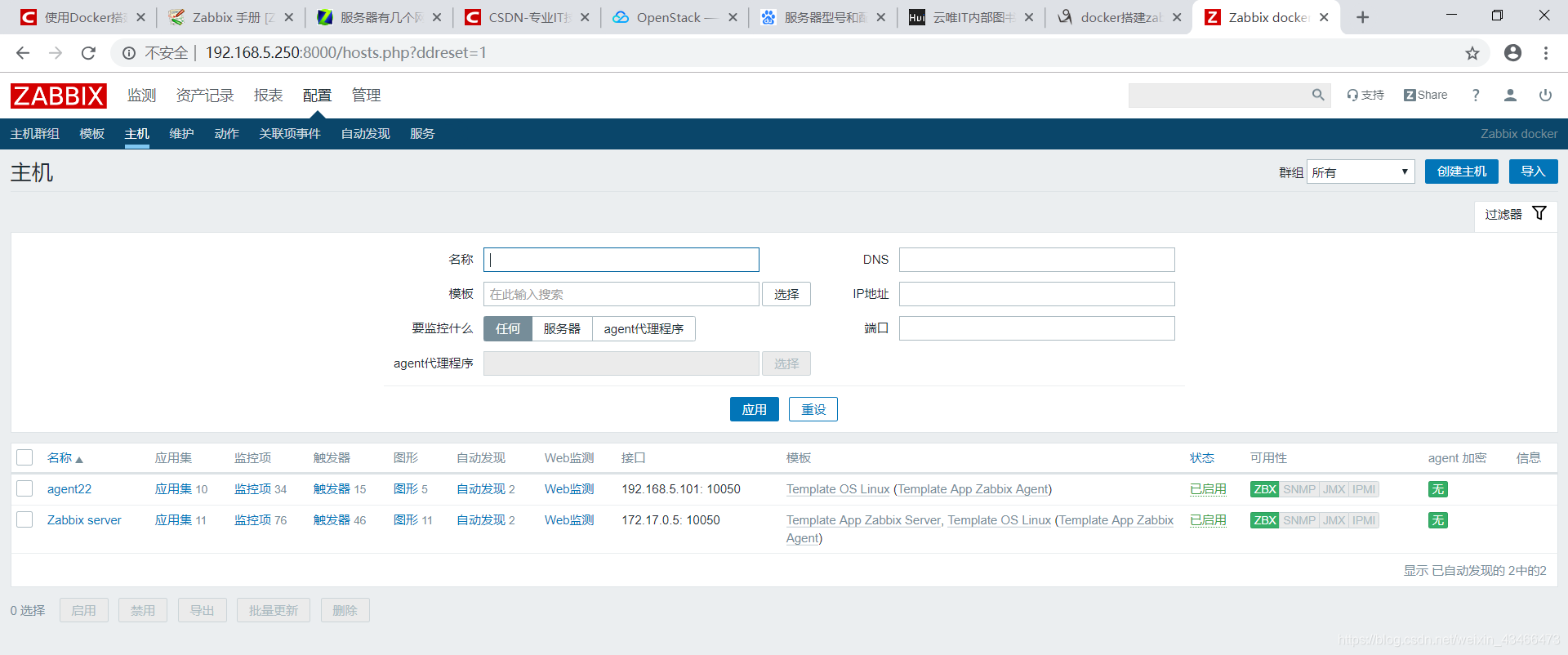This screenshot has width=1568, height=655.
Task: Close the 'OpenStack' tab
Action: (733, 17)
